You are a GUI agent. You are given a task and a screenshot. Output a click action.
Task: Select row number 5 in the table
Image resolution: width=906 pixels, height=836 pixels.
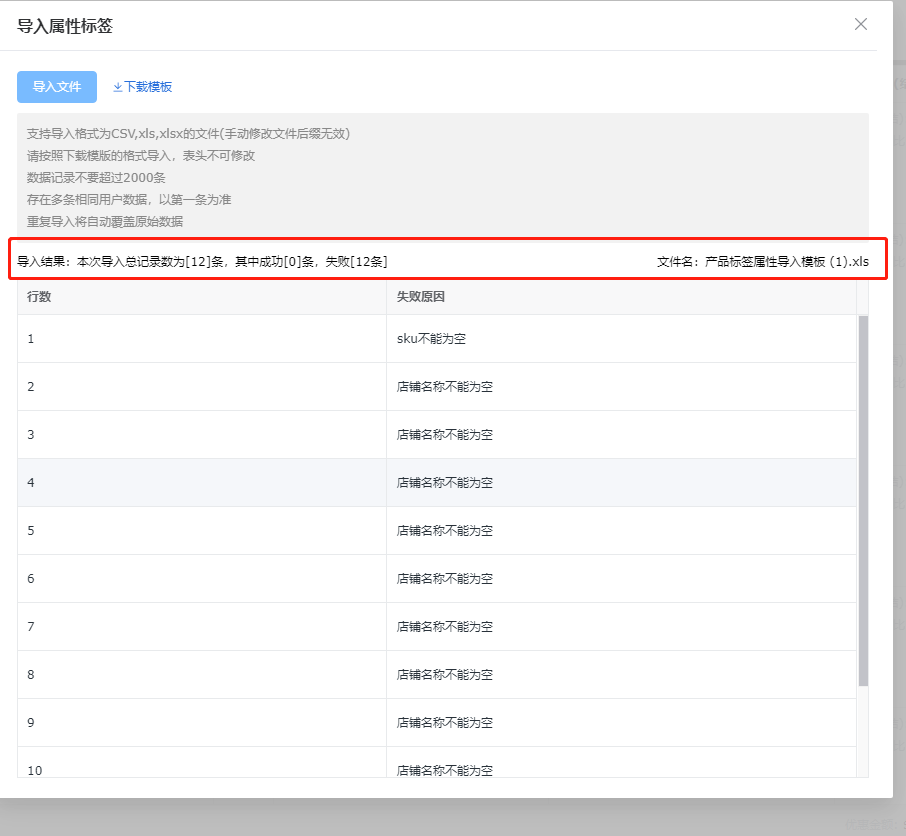point(31,530)
